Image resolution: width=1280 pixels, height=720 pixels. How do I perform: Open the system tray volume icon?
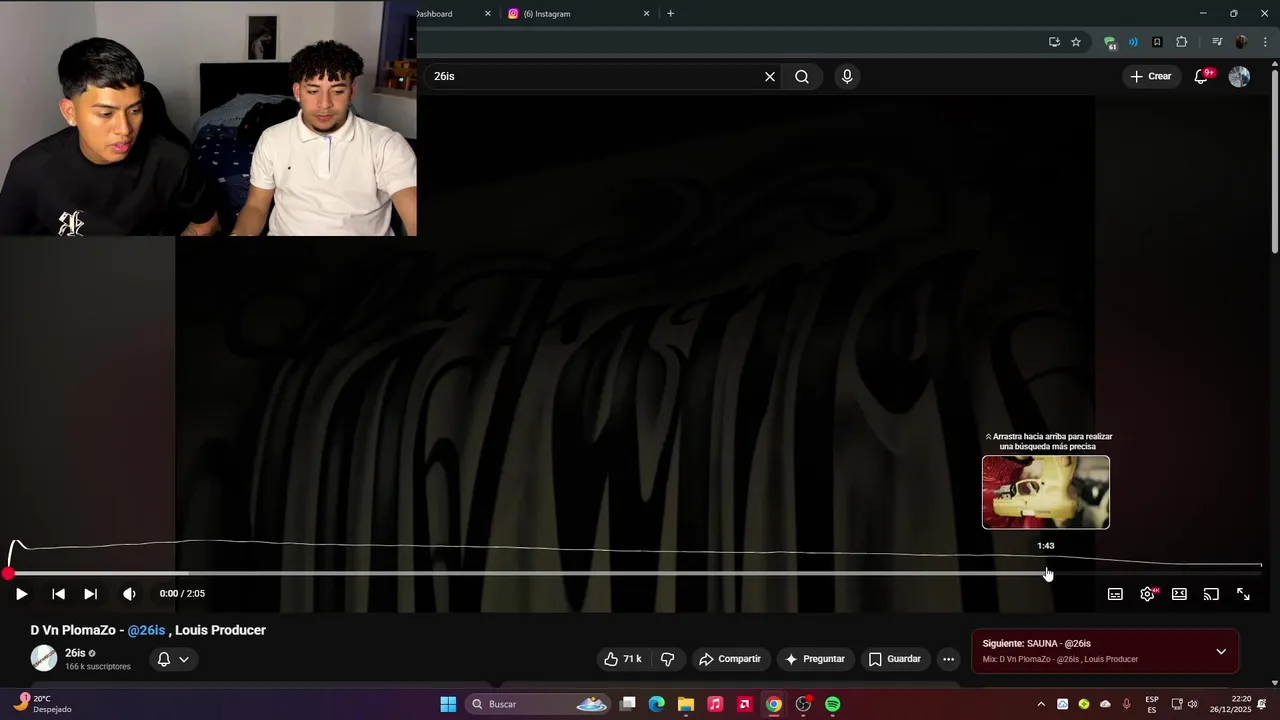point(1192,704)
